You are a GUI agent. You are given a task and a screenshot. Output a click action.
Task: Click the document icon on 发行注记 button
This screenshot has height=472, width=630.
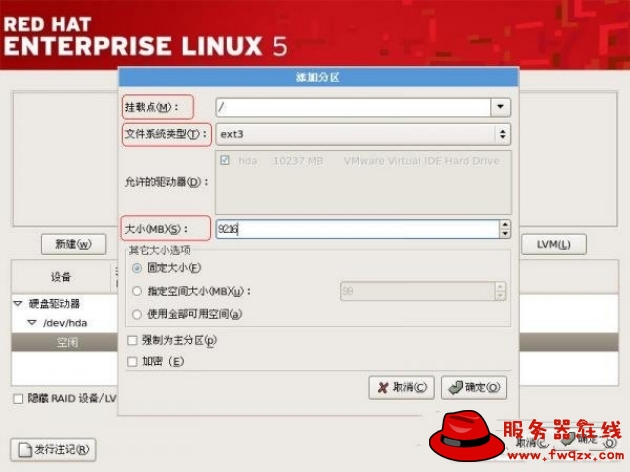[x=25, y=450]
